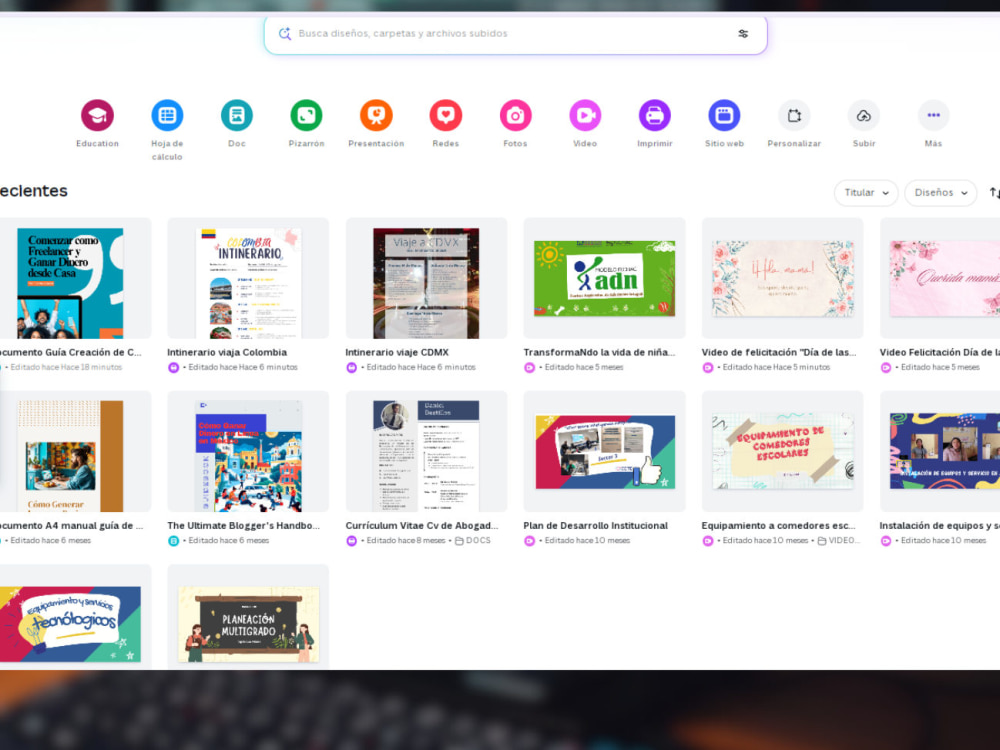This screenshot has height=750, width=1000.
Task: Open the Planeación Multigrado thumbnail
Action: (248, 617)
